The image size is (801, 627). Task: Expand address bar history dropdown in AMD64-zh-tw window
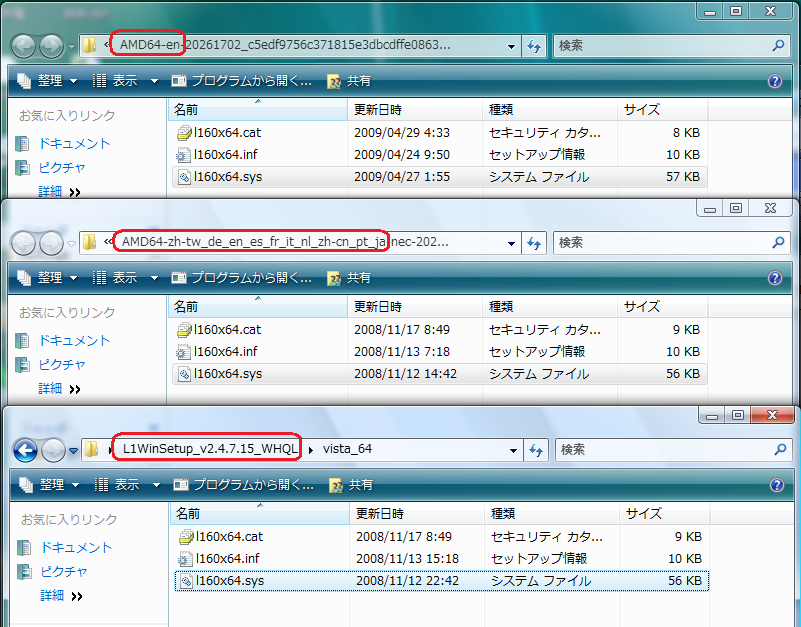click(511, 243)
